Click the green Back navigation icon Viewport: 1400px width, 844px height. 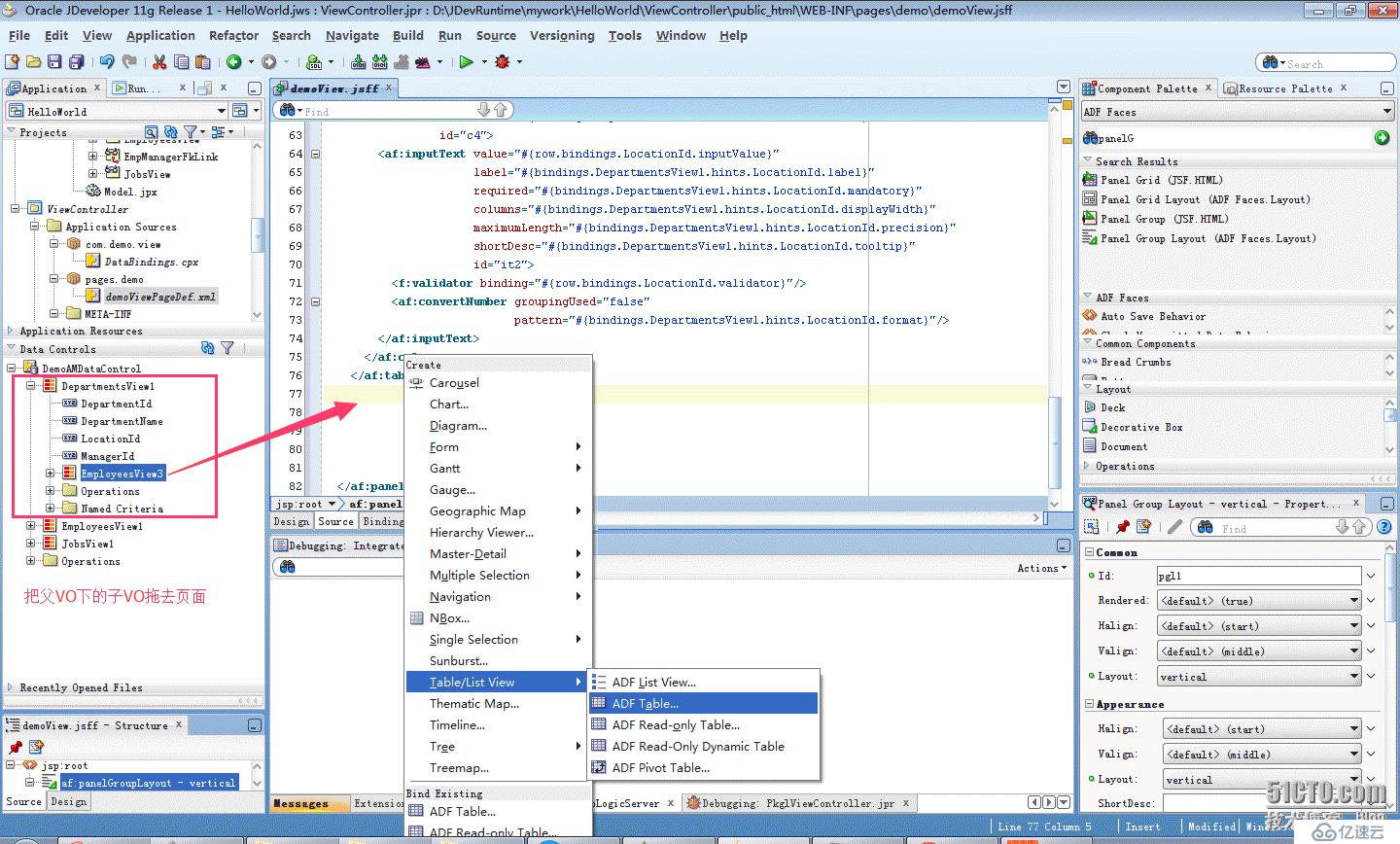pos(233,62)
